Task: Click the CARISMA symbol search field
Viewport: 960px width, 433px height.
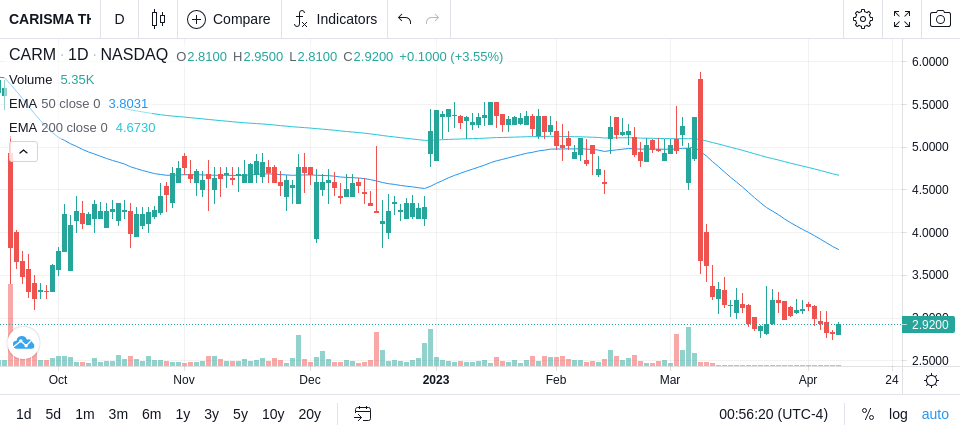Action: point(50,19)
